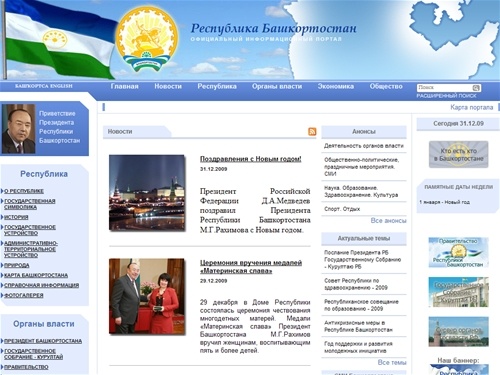The width and height of the screenshot is (500, 375).
Task: Open the О РЕСПУБЛИКЕ sidebar link
Action: (24, 191)
